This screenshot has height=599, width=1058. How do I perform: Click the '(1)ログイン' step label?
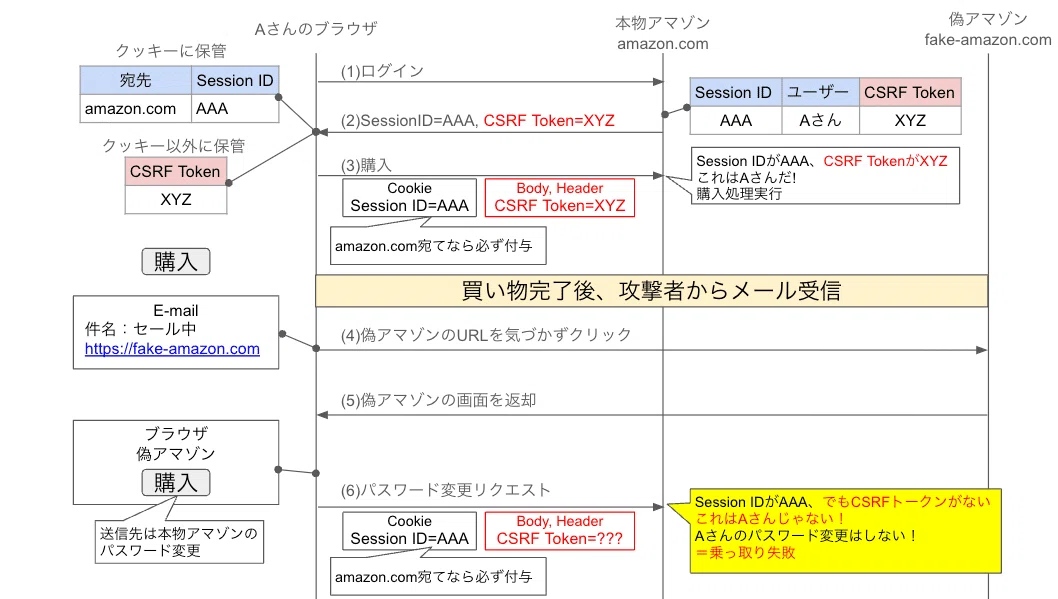tap(382, 71)
